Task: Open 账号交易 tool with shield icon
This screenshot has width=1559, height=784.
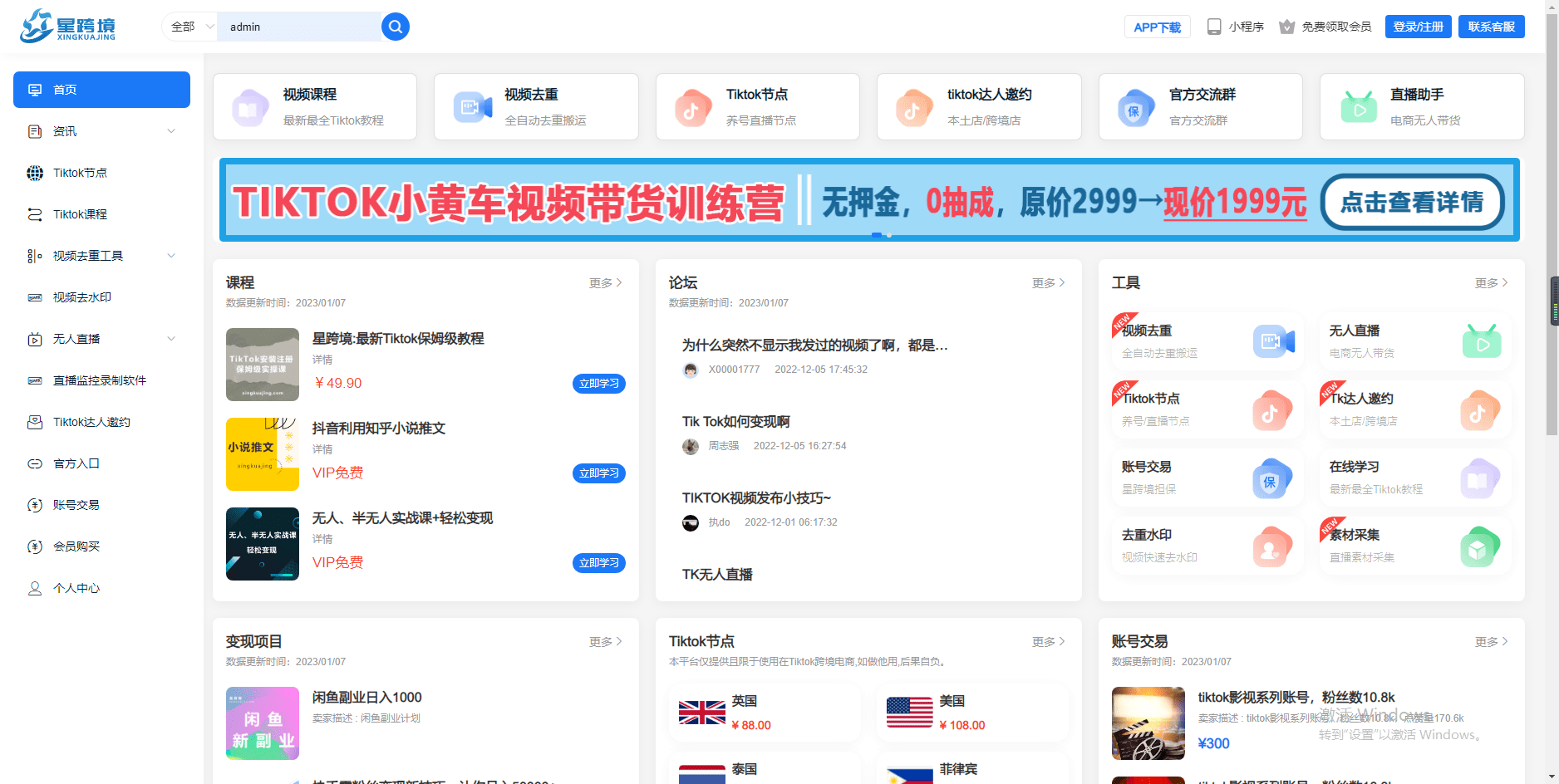Action: coord(1207,478)
